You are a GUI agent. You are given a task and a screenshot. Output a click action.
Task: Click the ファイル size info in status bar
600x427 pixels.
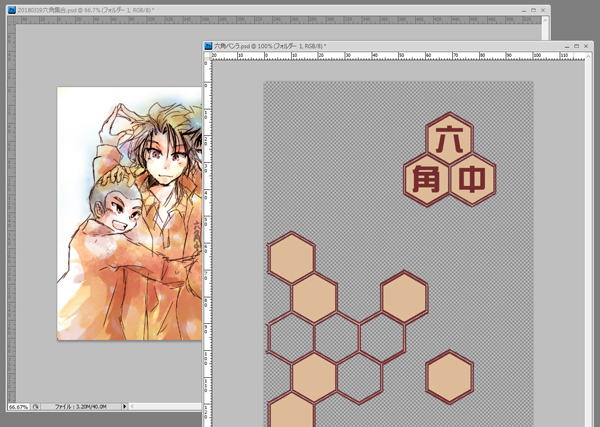[82, 407]
